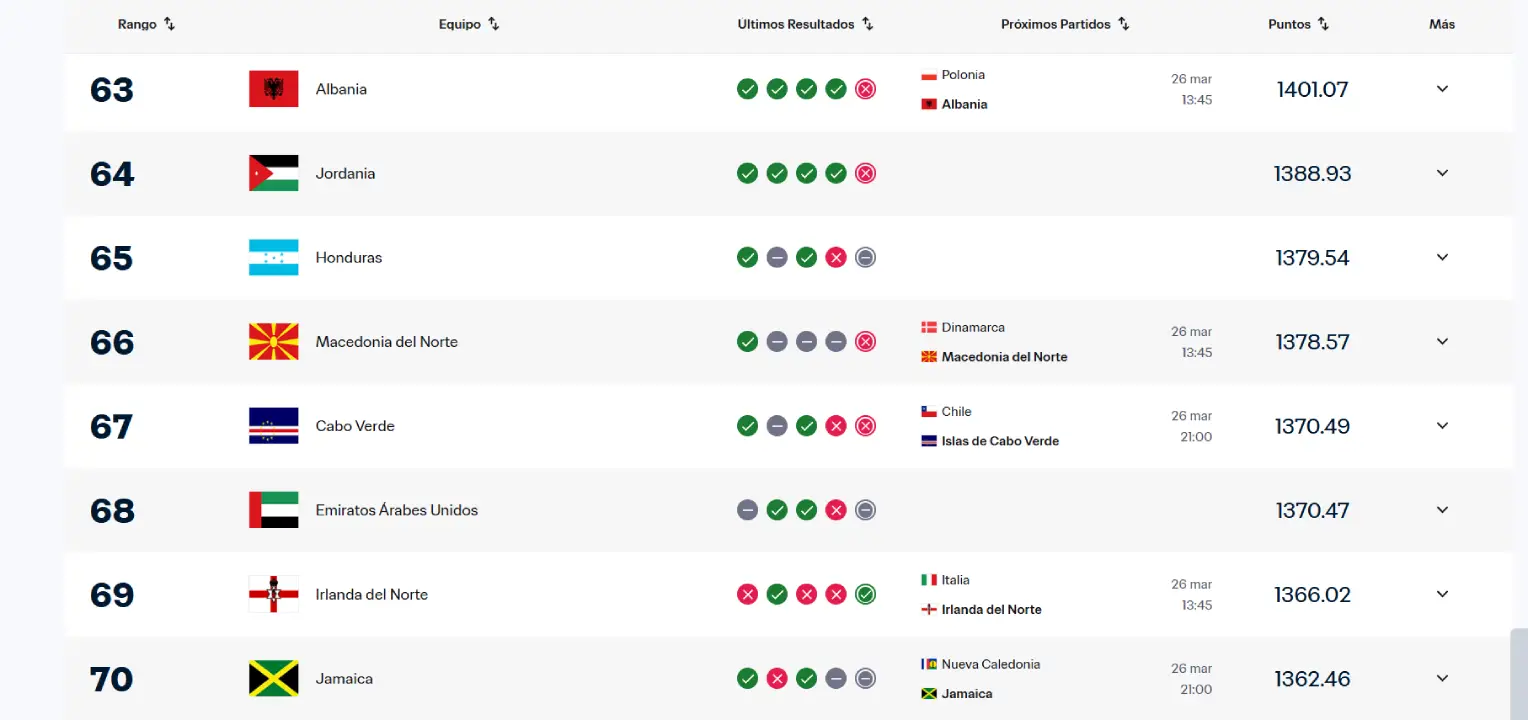
Task: Sort by Próximos Partidos arrows icon
Action: coord(1123,24)
